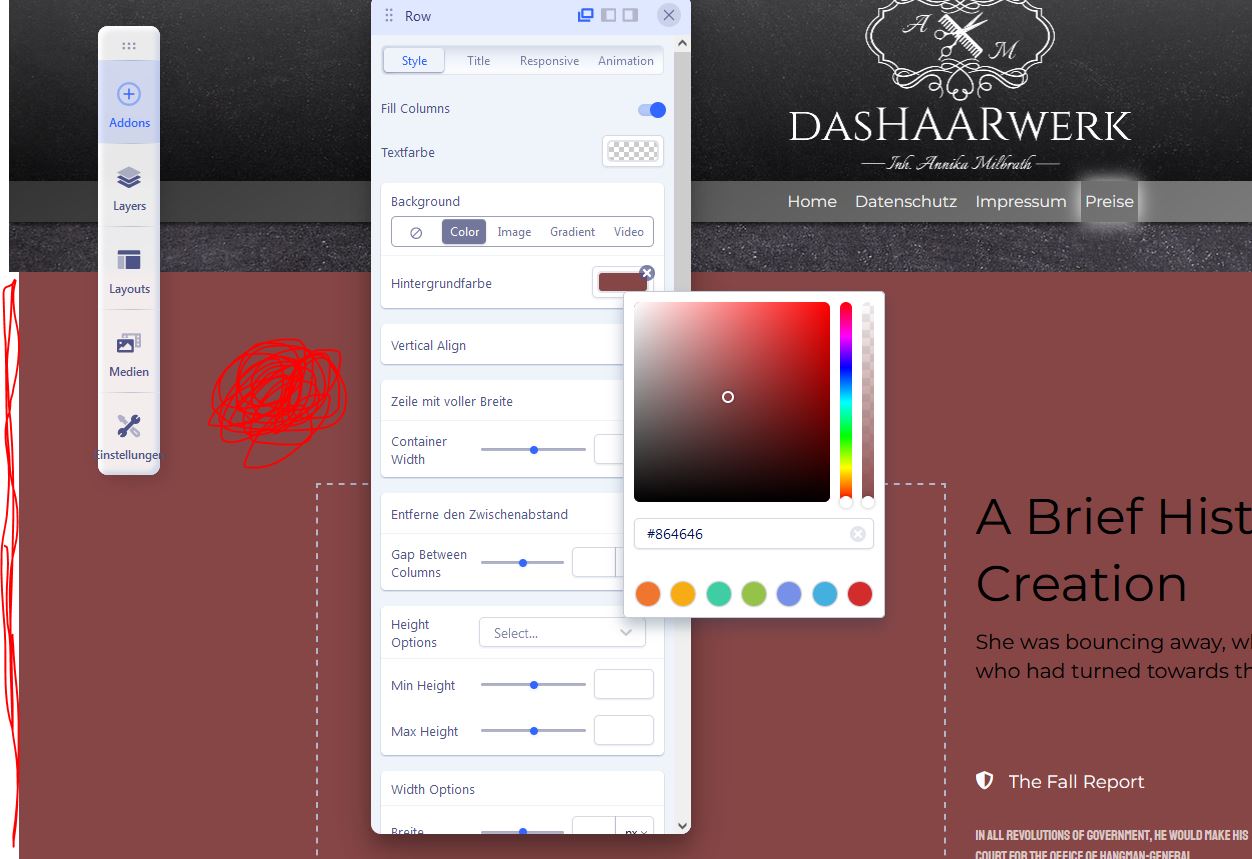Screen dimensions: 1252x859
Task: Switch to the Animation tab
Action: click(x=625, y=61)
